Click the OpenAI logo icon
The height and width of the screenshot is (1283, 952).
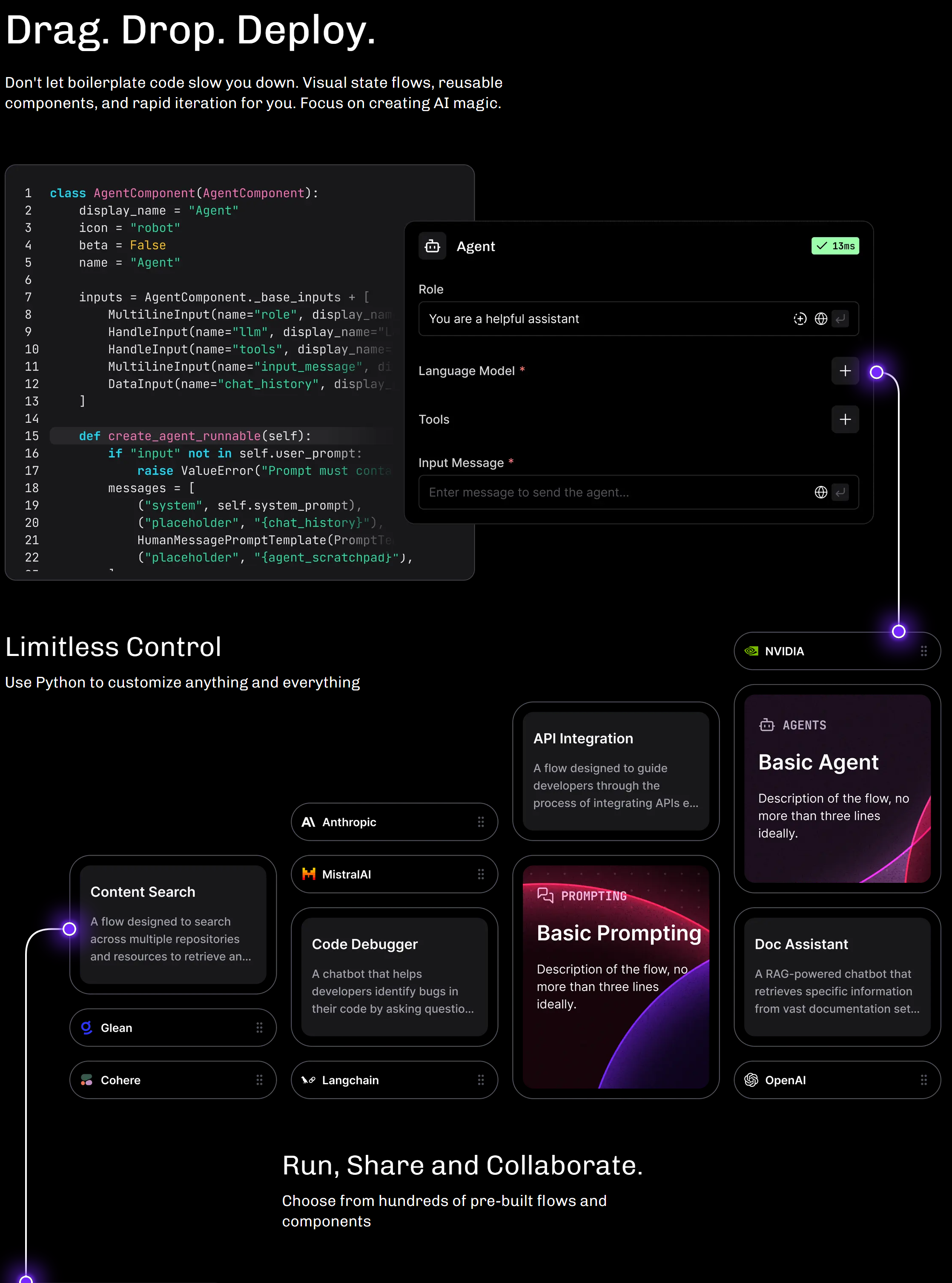(751, 1080)
